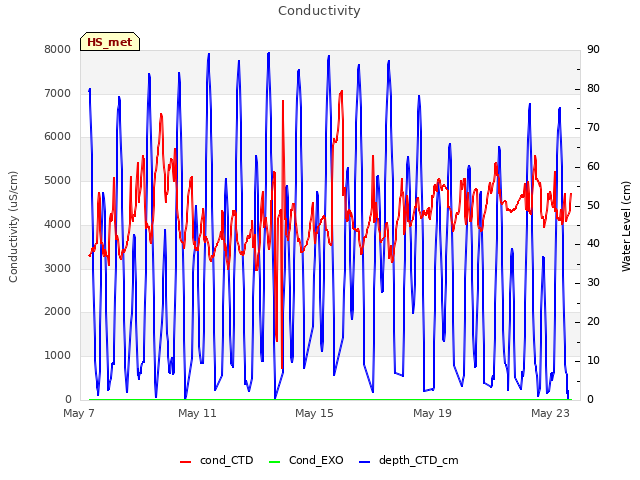This screenshot has width=640, height=480.
Task: Click the Water Level (cm) axis title
Action: (626, 226)
